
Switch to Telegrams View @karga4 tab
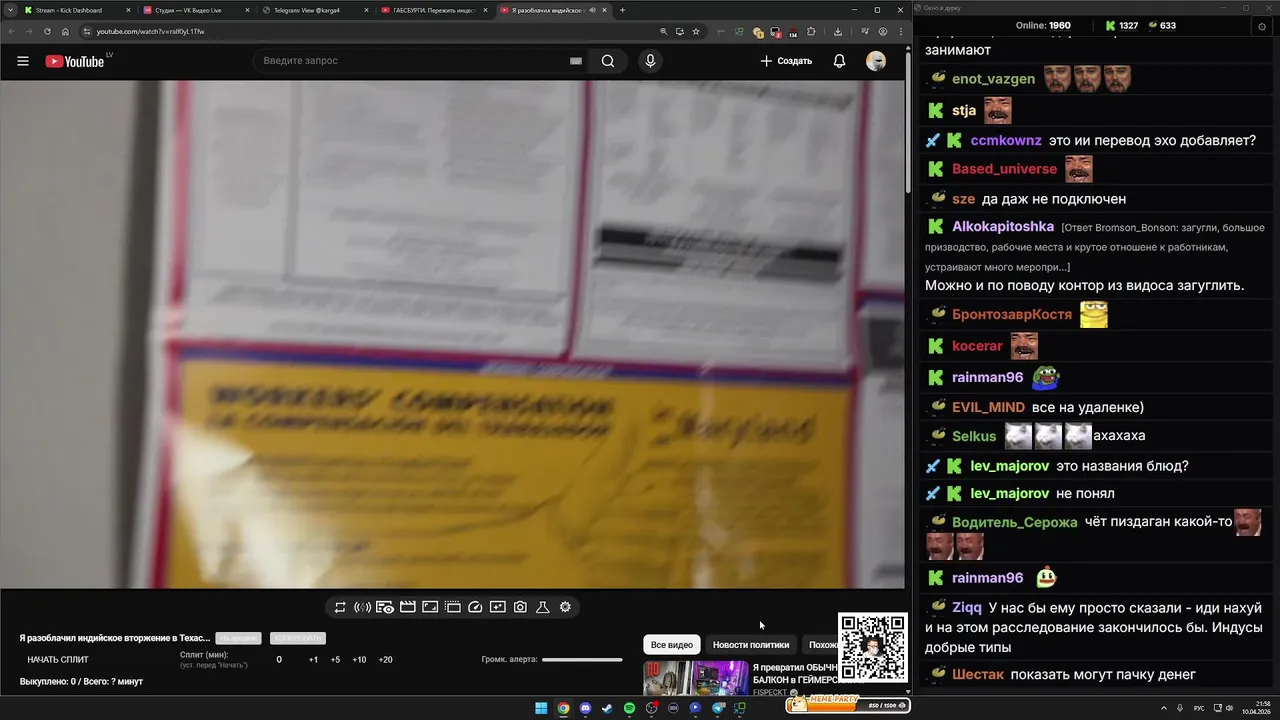tap(314, 10)
